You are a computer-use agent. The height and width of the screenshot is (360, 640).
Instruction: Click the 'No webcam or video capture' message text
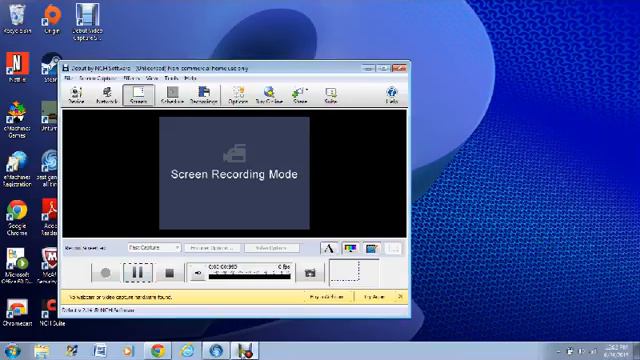click(120, 297)
